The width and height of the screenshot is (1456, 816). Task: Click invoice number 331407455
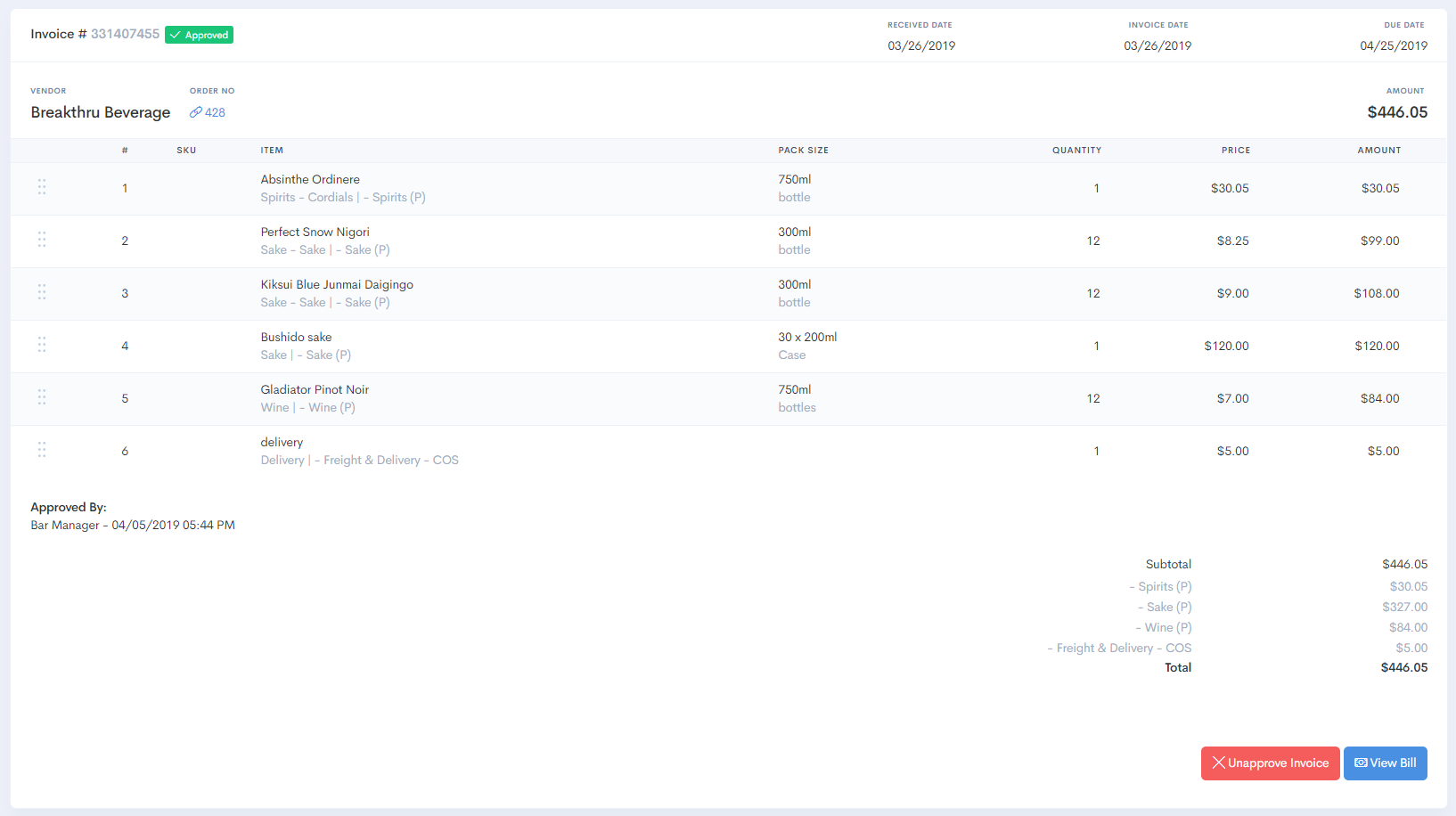[x=125, y=34]
